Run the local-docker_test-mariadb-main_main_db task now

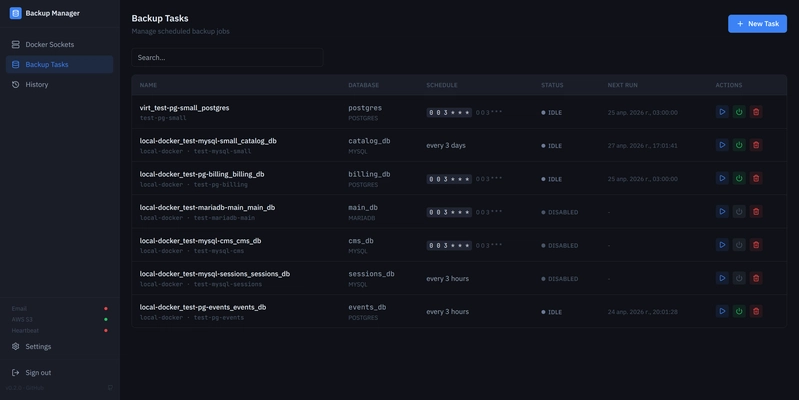click(722, 211)
